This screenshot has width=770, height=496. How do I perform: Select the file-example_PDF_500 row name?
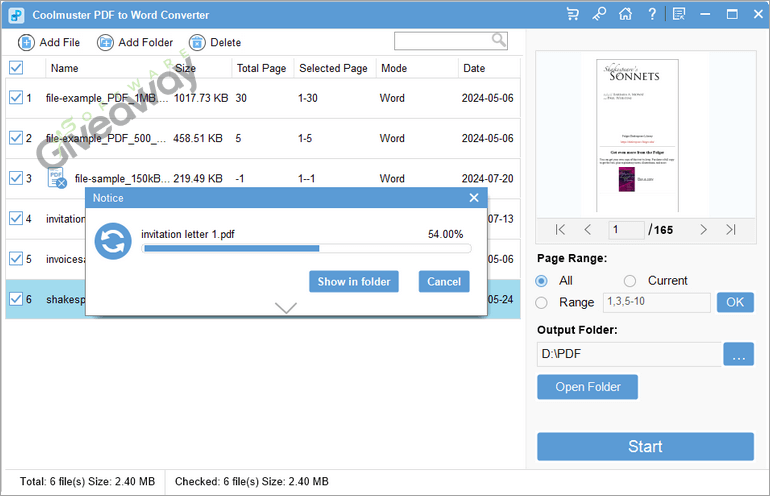tap(106, 138)
